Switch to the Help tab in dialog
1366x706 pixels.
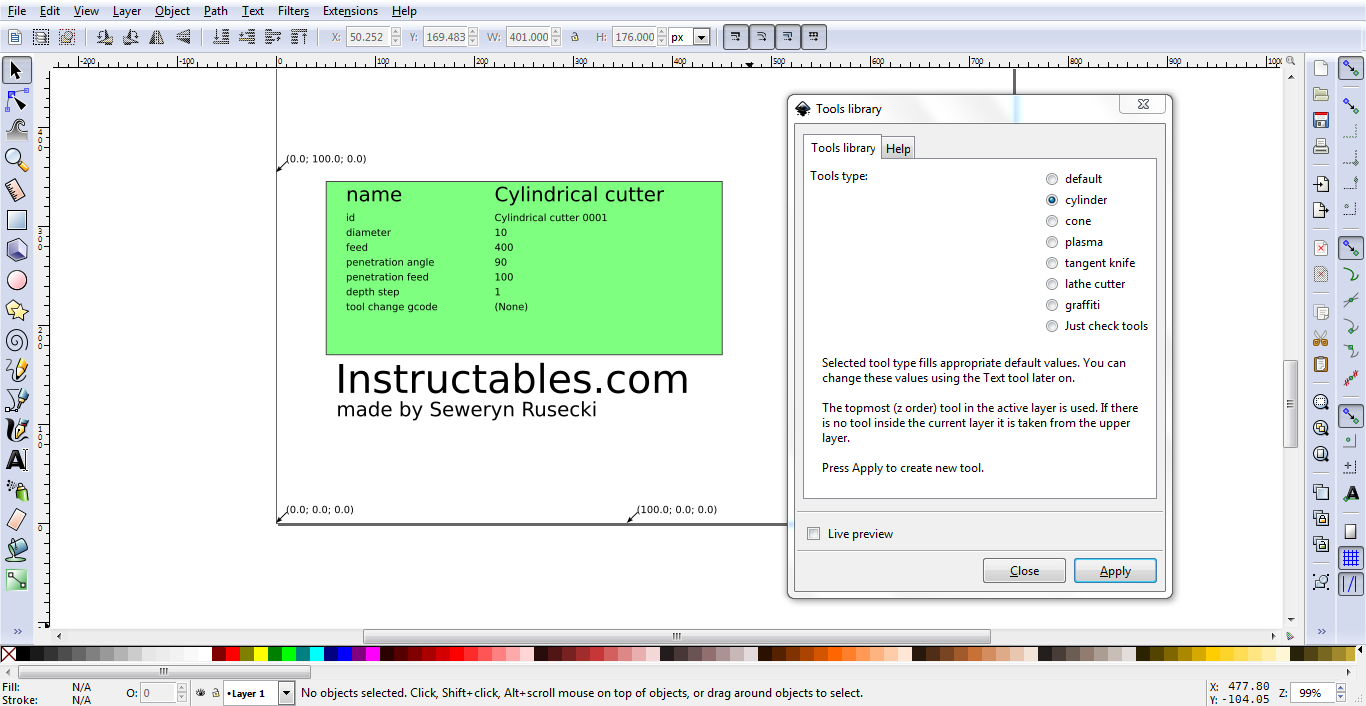point(898,148)
